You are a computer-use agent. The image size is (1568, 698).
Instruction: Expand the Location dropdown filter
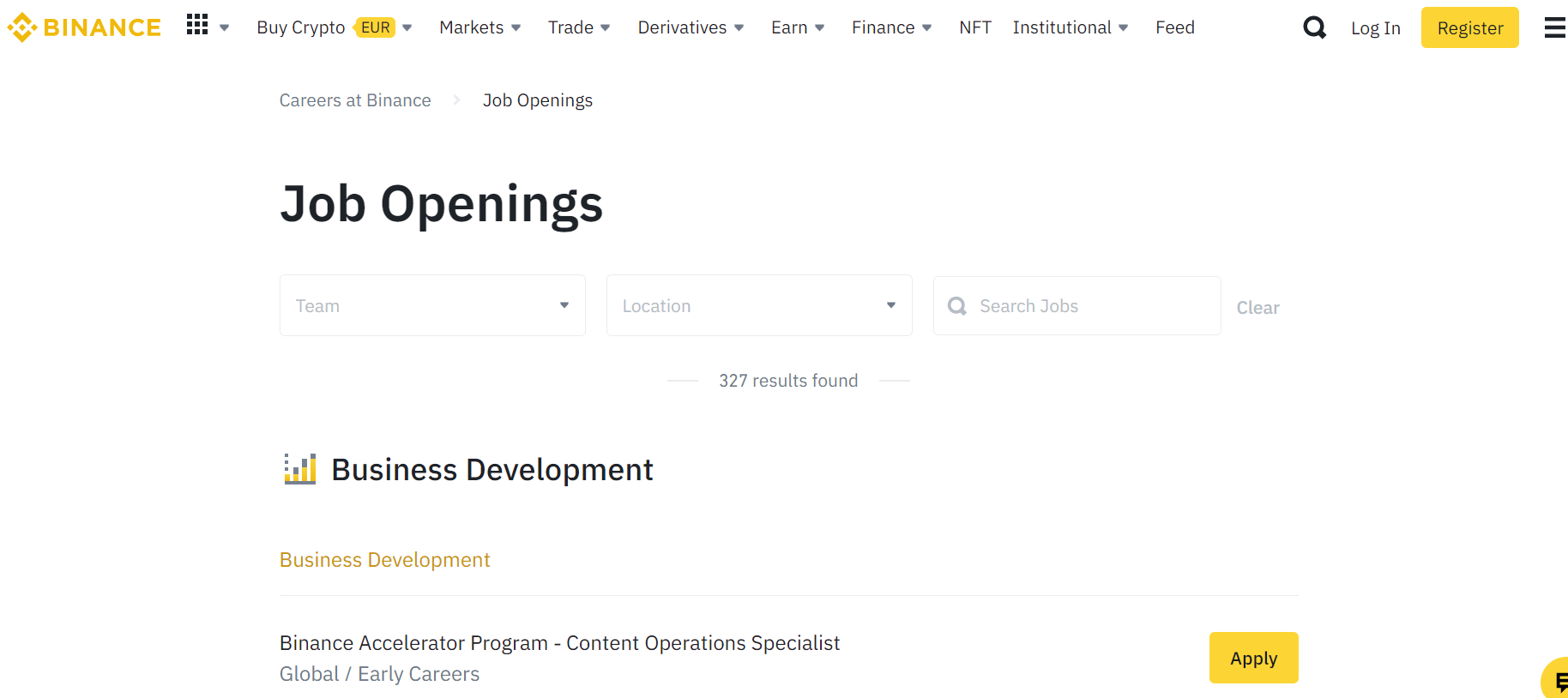[758, 305]
